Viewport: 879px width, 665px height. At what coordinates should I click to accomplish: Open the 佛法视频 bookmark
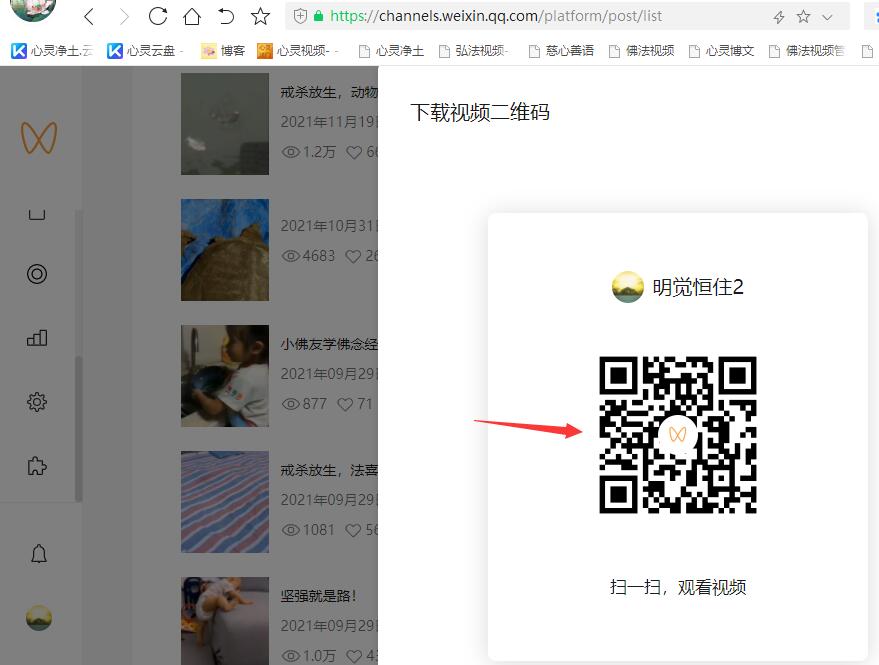[x=641, y=51]
